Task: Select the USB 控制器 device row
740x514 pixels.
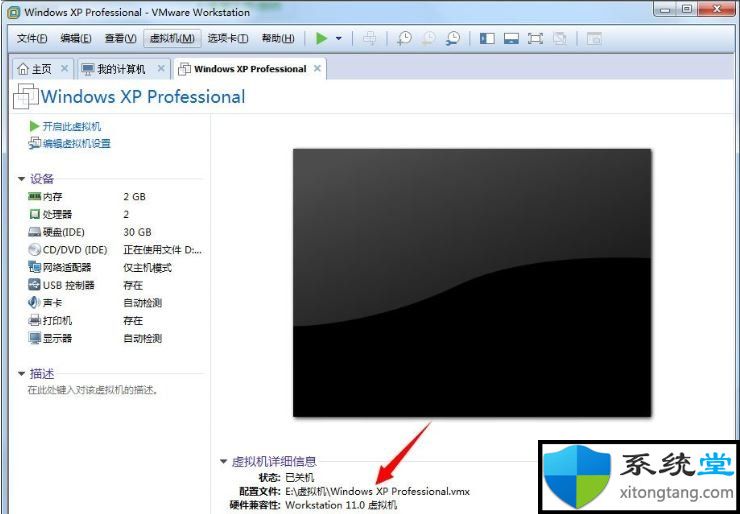Action: tap(115, 285)
